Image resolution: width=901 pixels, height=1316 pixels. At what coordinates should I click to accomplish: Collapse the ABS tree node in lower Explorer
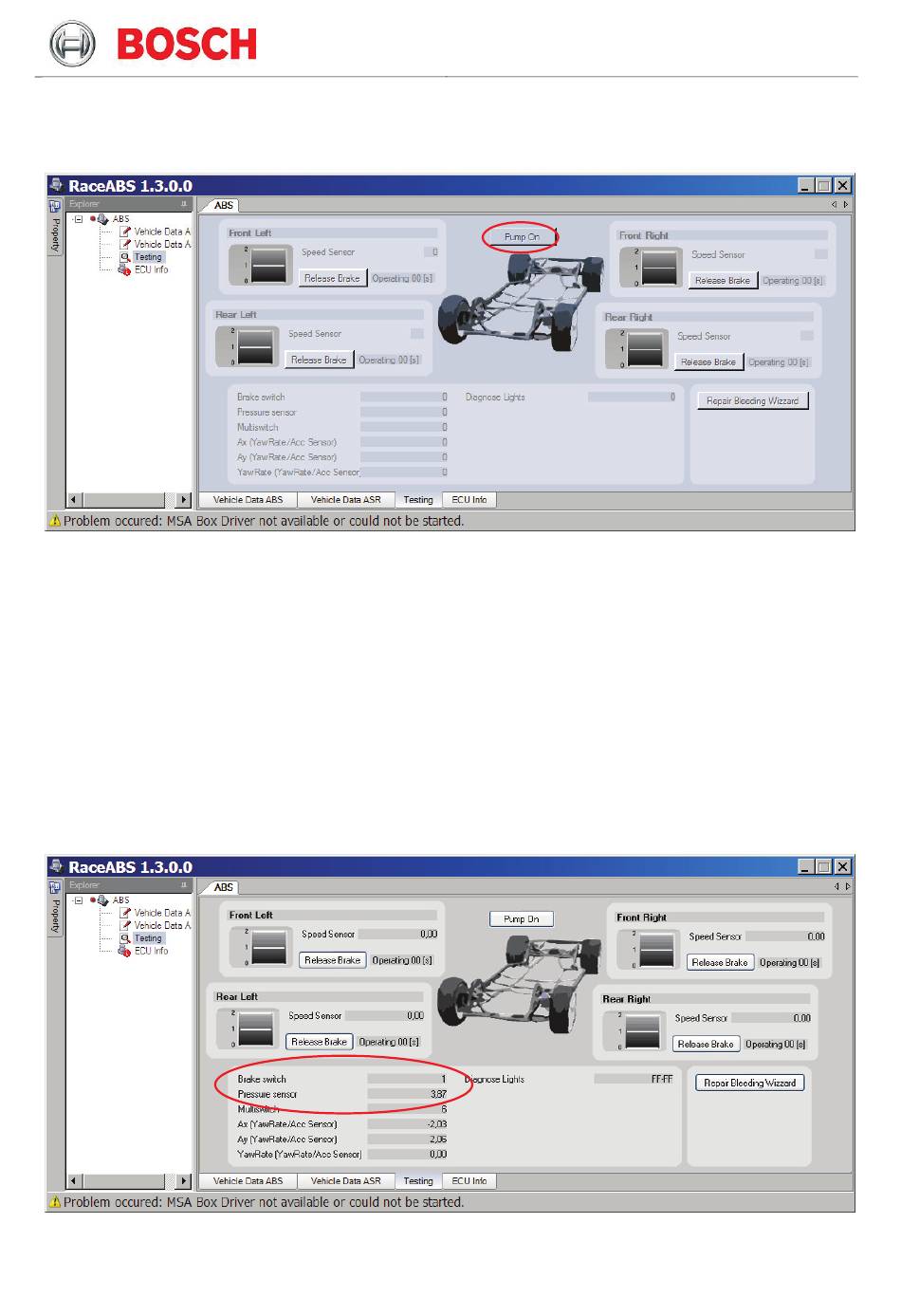(x=79, y=900)
